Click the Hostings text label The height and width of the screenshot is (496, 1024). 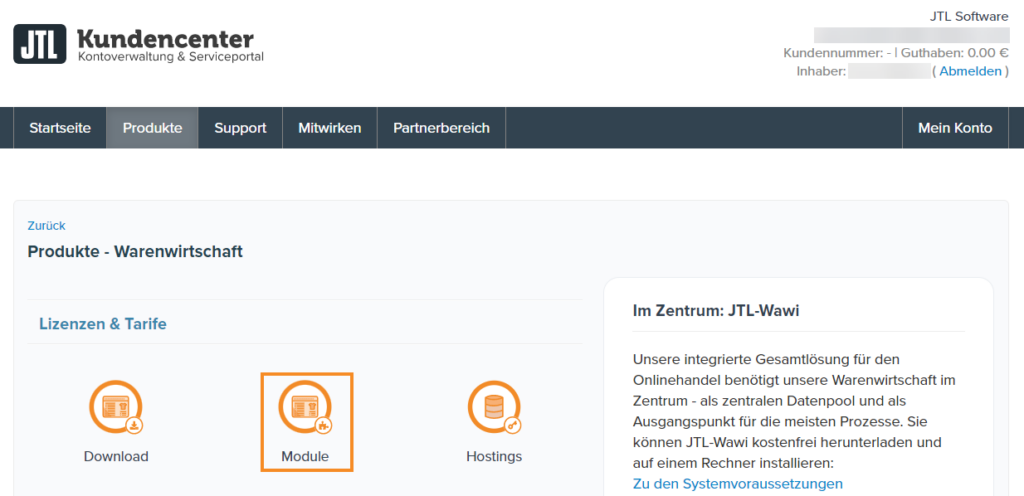pyautogui.click(x=494, y=457)
